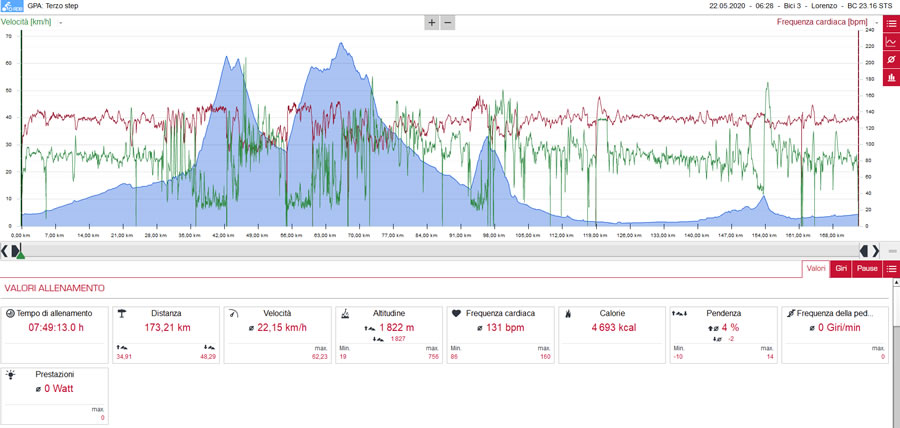Screen dimensions: 900x428
Task: Click the right range slider handle
Action: pos(864,250)
